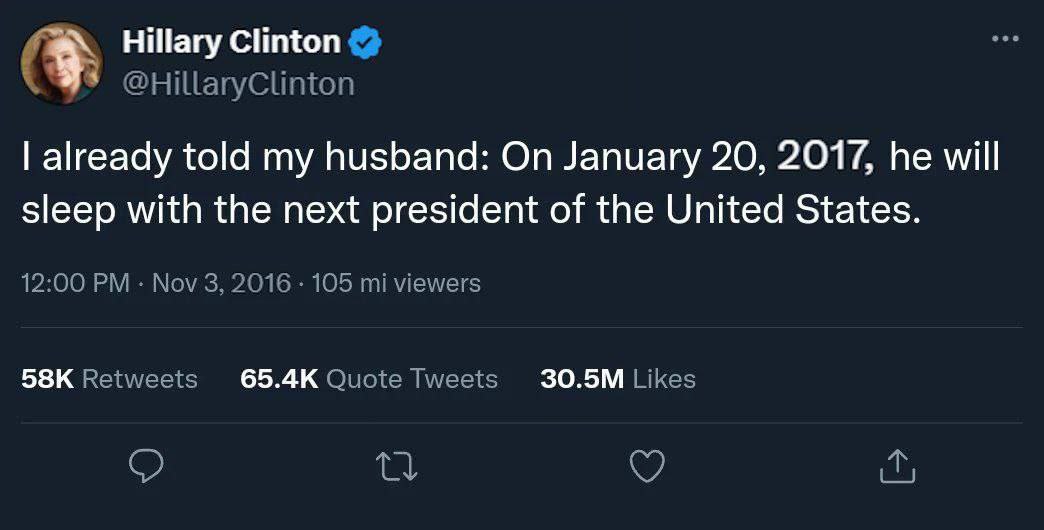
Task: Click the blue verified checkmark badge
Action: [364, 43]
